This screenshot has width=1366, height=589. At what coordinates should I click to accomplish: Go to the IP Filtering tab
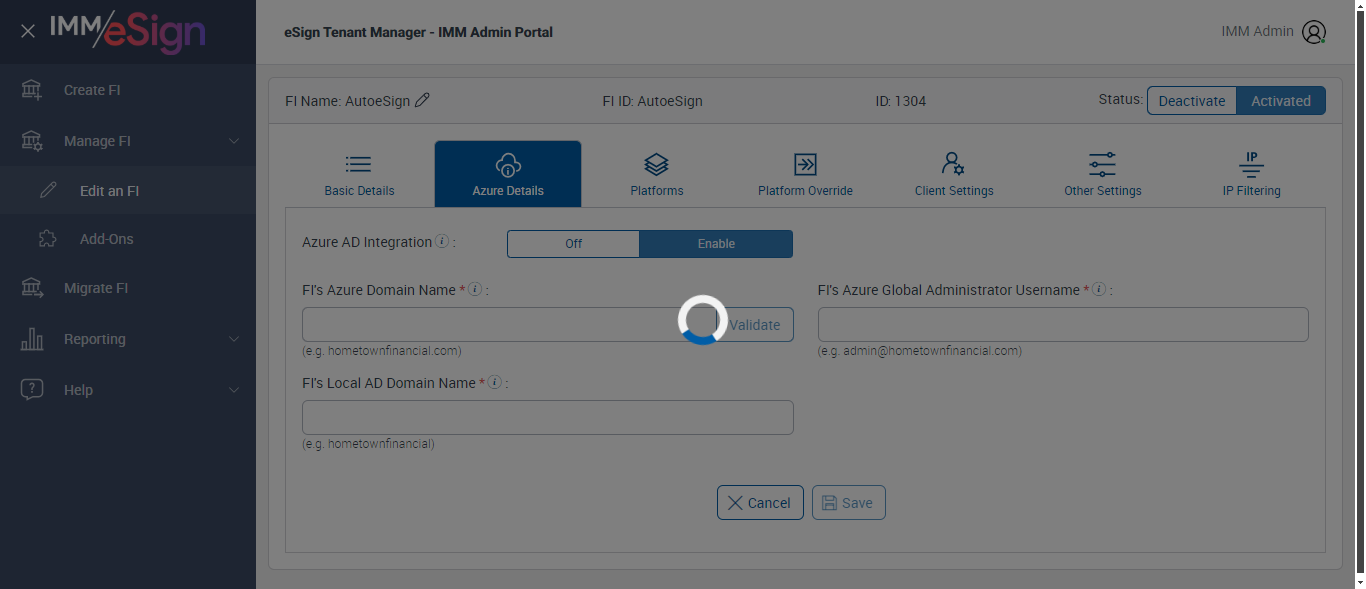pos(1251,174)
